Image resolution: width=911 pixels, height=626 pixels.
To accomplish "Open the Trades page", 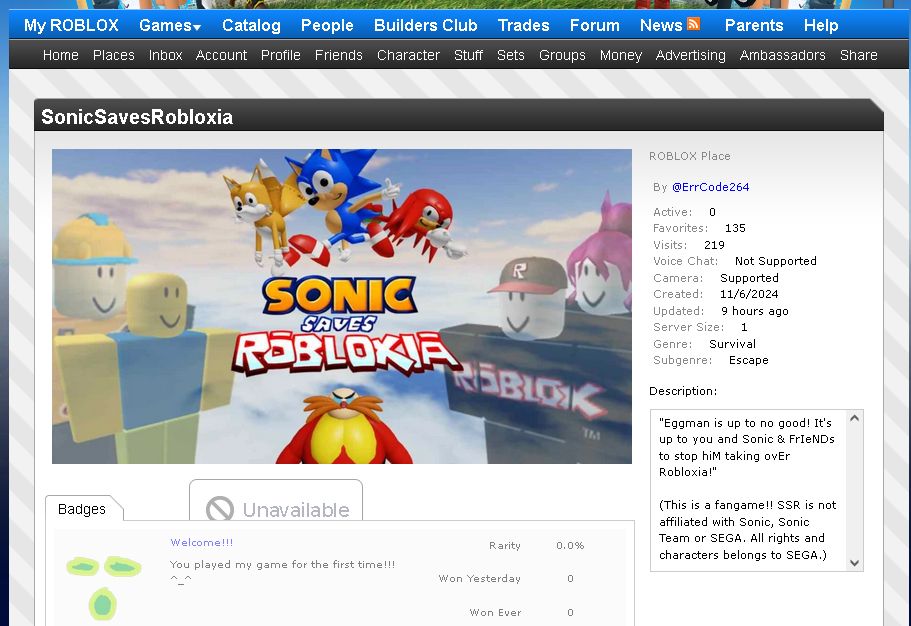I will [x=523, y=26].
